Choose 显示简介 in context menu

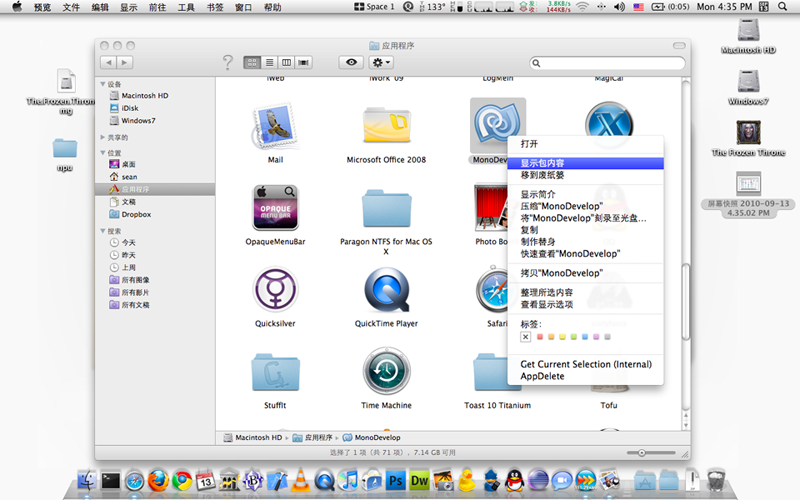[586, 194]
